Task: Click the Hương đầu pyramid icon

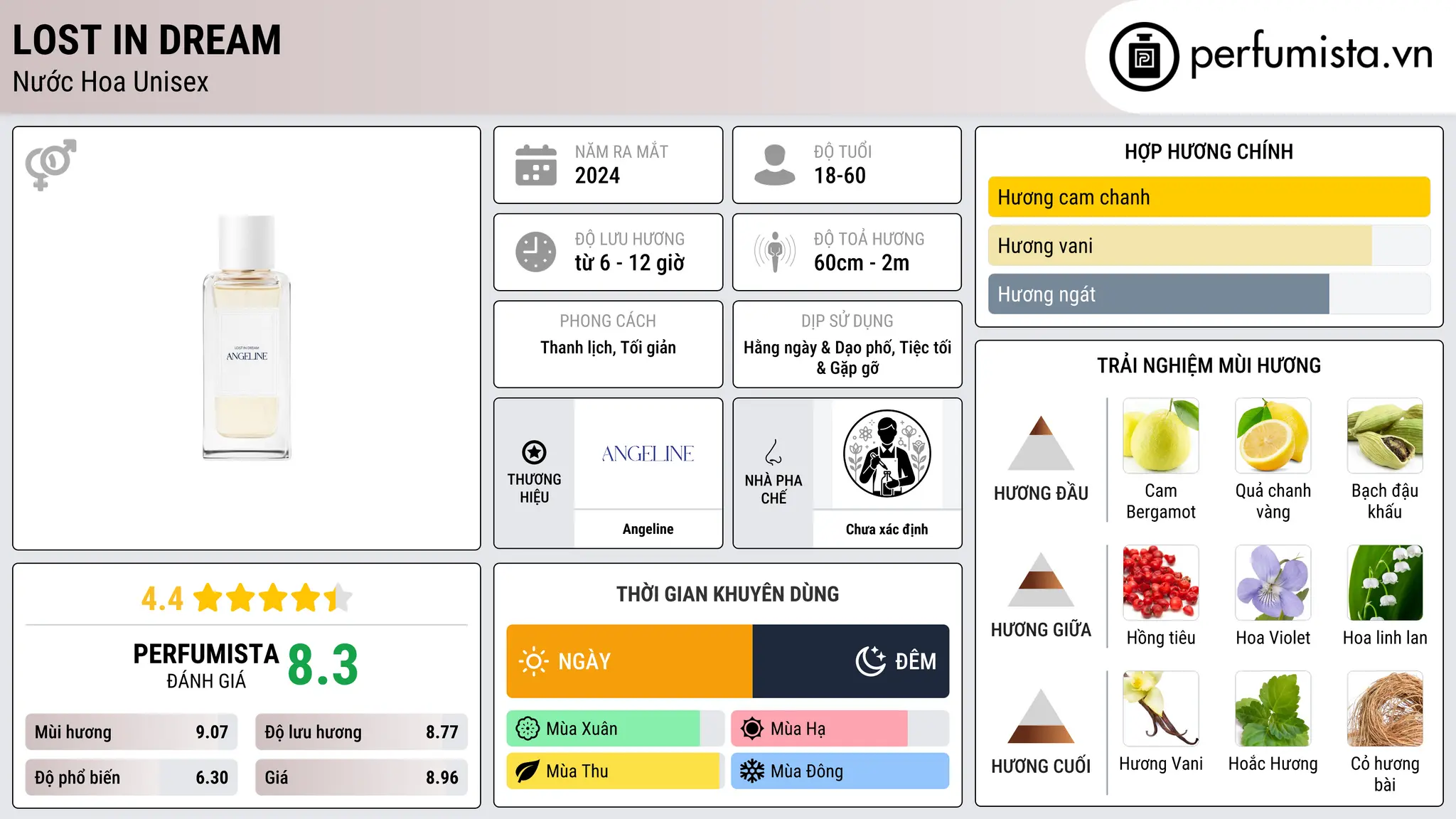Action: tap(1041, 442)
